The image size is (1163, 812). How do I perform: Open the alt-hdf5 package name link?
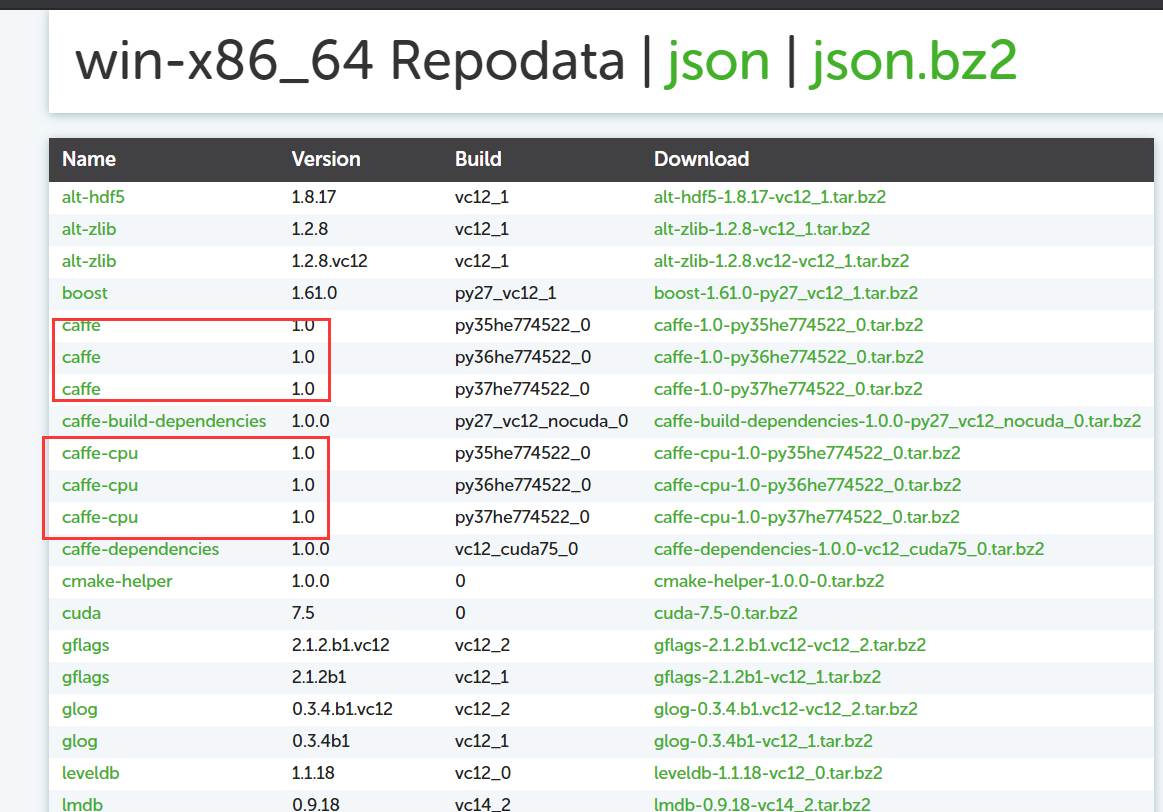click(x=93, y=197)
